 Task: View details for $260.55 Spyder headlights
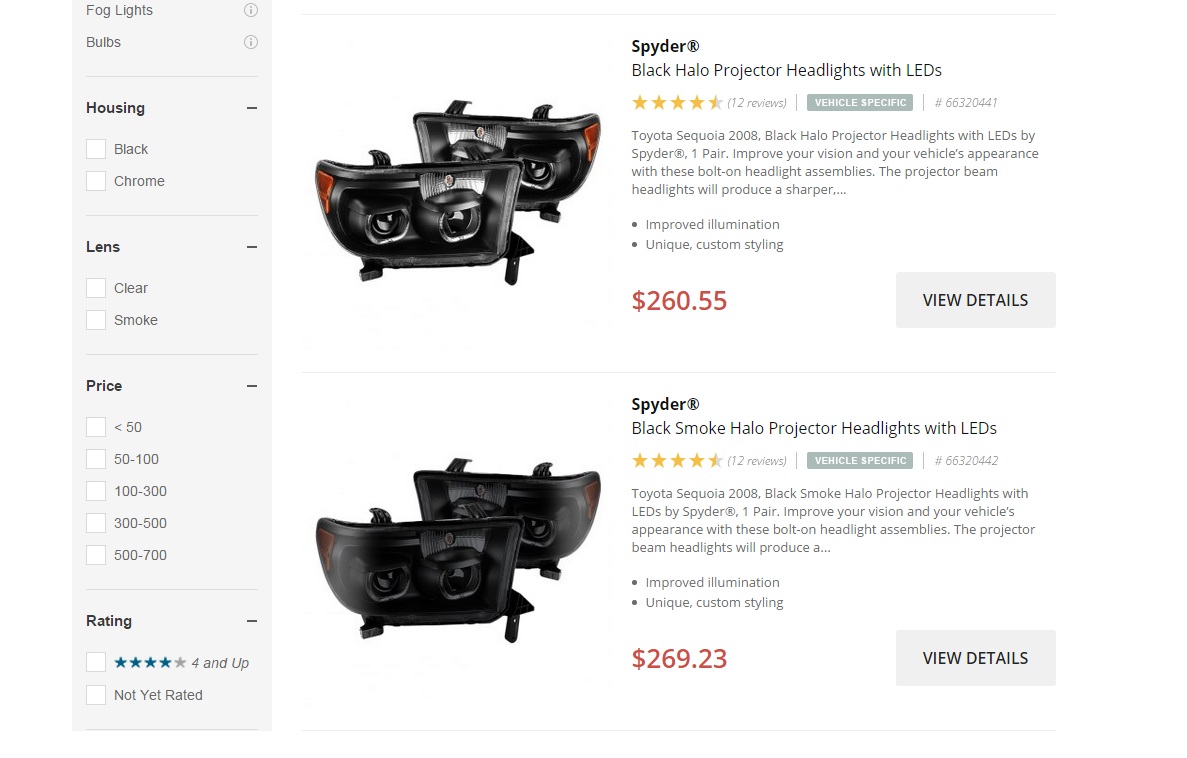(x=975, y=300)
